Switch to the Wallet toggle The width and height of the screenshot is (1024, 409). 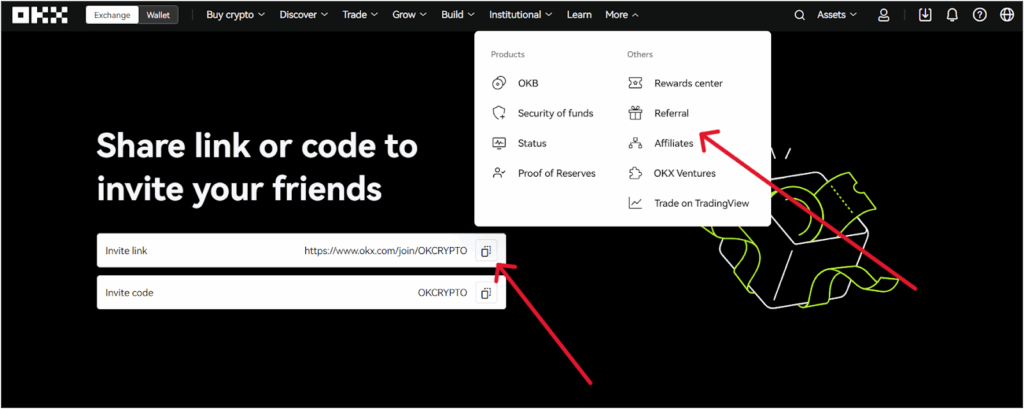[x=158, y=15]
